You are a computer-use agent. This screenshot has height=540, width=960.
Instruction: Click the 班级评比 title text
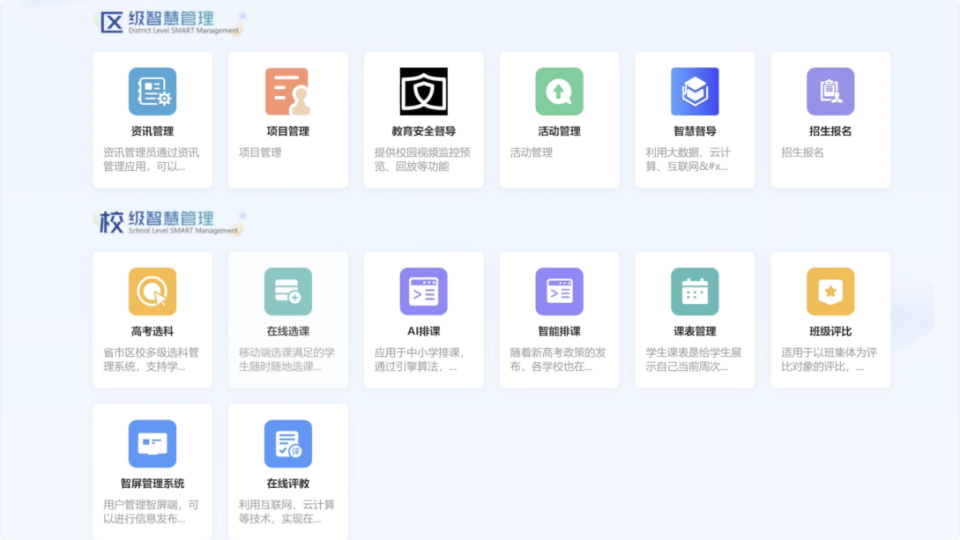coord(830,331)
